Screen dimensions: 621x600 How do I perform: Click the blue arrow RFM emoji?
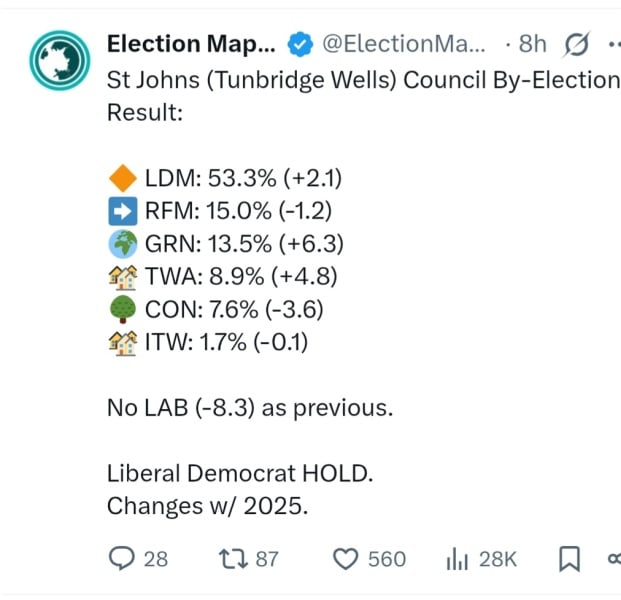click(121, 211)
